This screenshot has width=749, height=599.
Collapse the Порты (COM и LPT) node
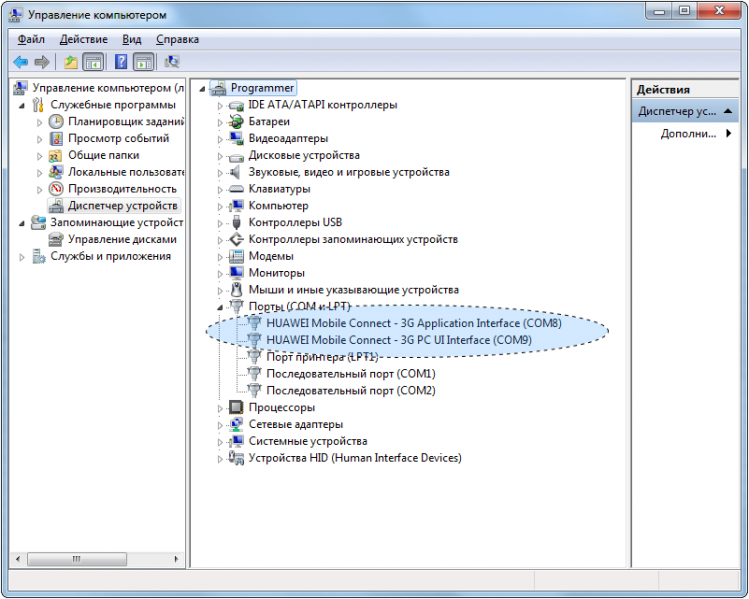tap(220, 307)
